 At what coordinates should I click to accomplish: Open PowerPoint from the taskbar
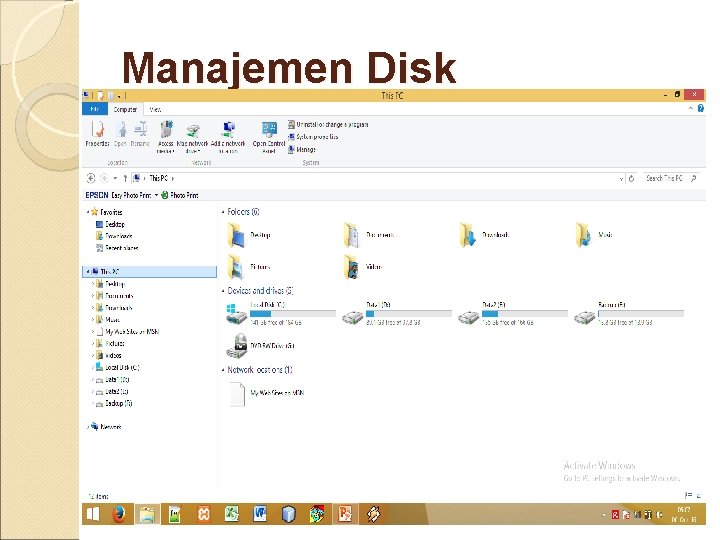tap(345, 514)
